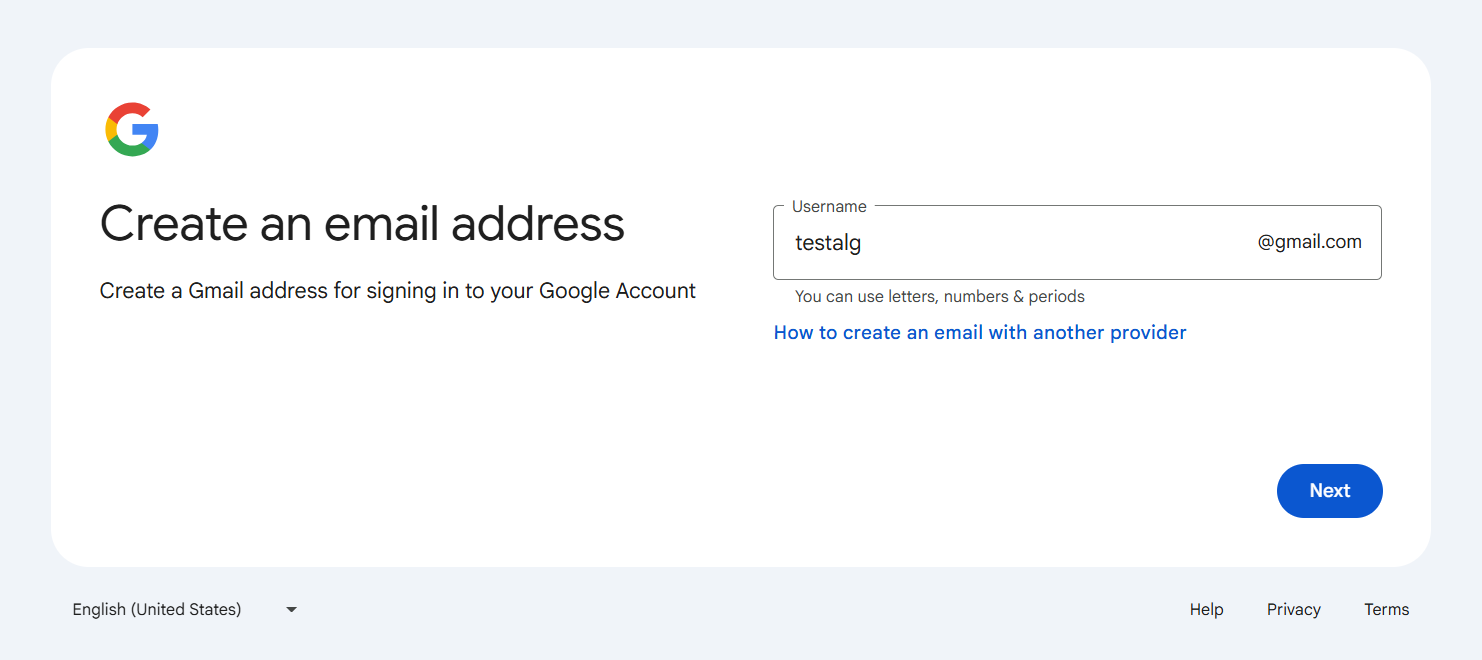Click the language dropdown arrow caret
Screen dimensions: 1482x660
(x=291, y=609)
